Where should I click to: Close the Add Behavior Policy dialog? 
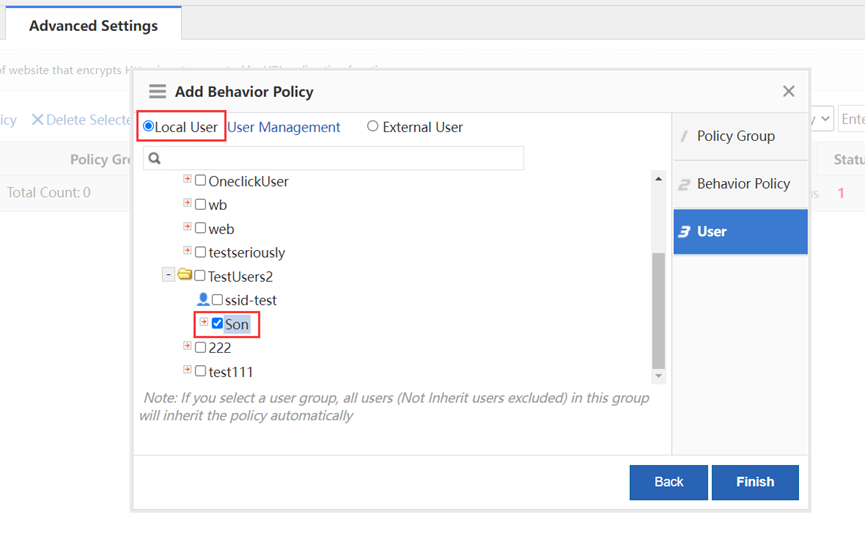[788, 91]
